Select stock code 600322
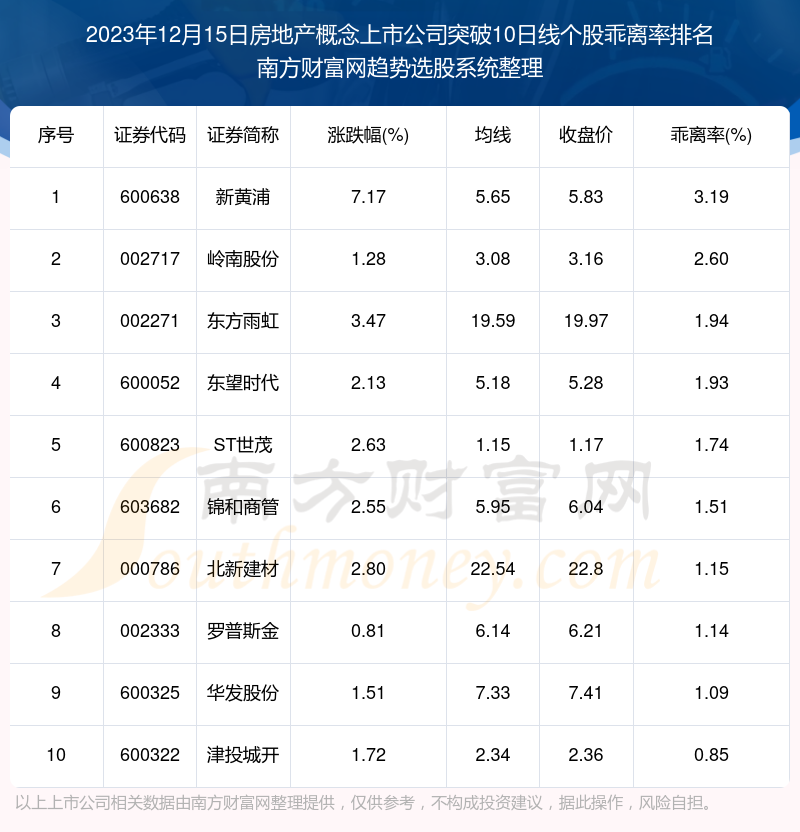Screen dimensions: 800x832 [x=150, y=755]
